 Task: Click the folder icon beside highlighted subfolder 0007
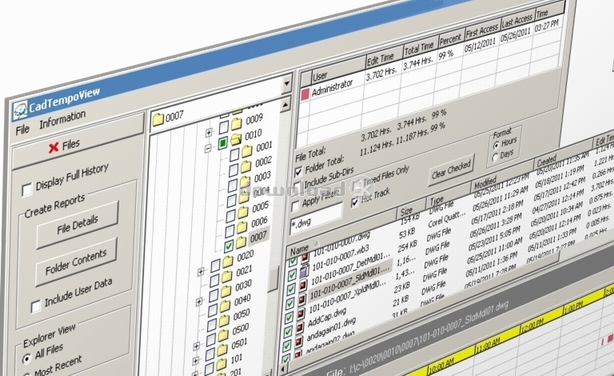pyautogui.click(x=241, y=242)
